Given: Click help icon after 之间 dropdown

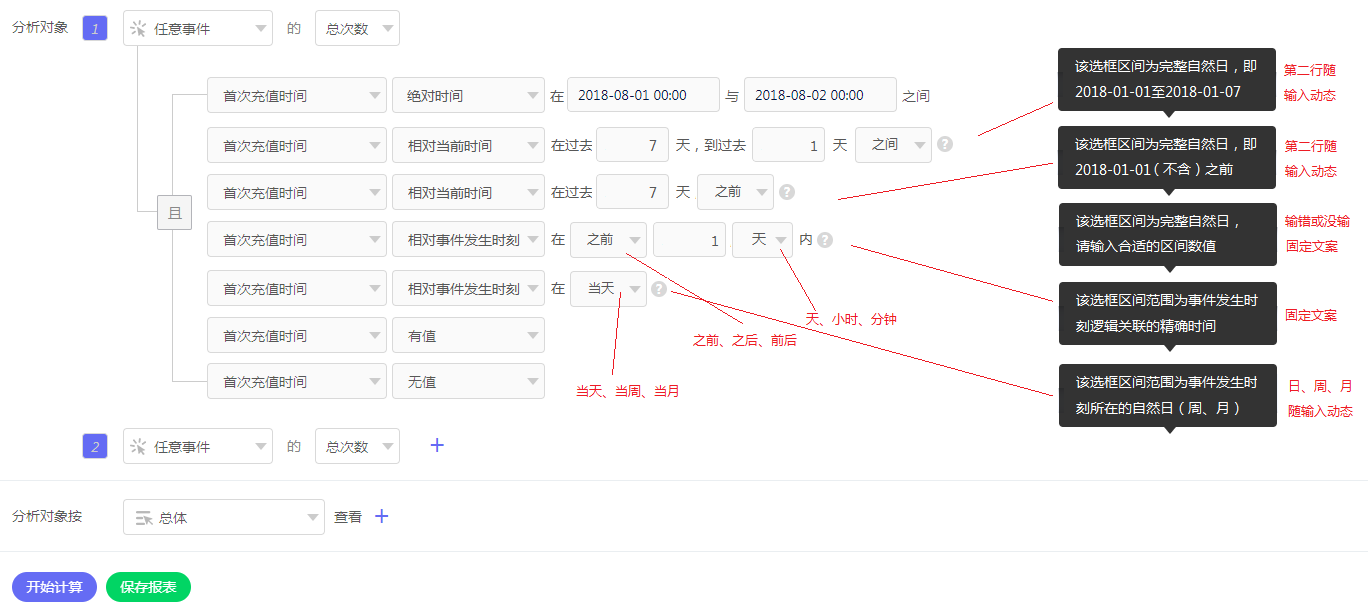Looking at the screenshot, I should point(945,144).
